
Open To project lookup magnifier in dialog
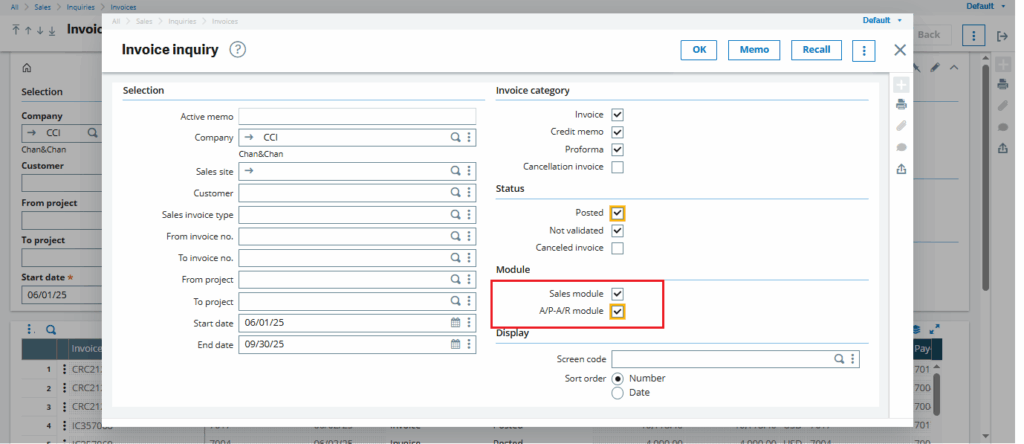point(455,301)
